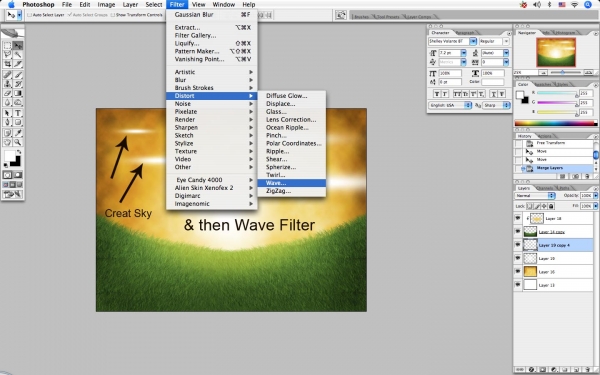This screenshot has width=600, height=375.
Task: Switch to the Histogram tab
Action: pyautogui.click(x=565, y=33)
